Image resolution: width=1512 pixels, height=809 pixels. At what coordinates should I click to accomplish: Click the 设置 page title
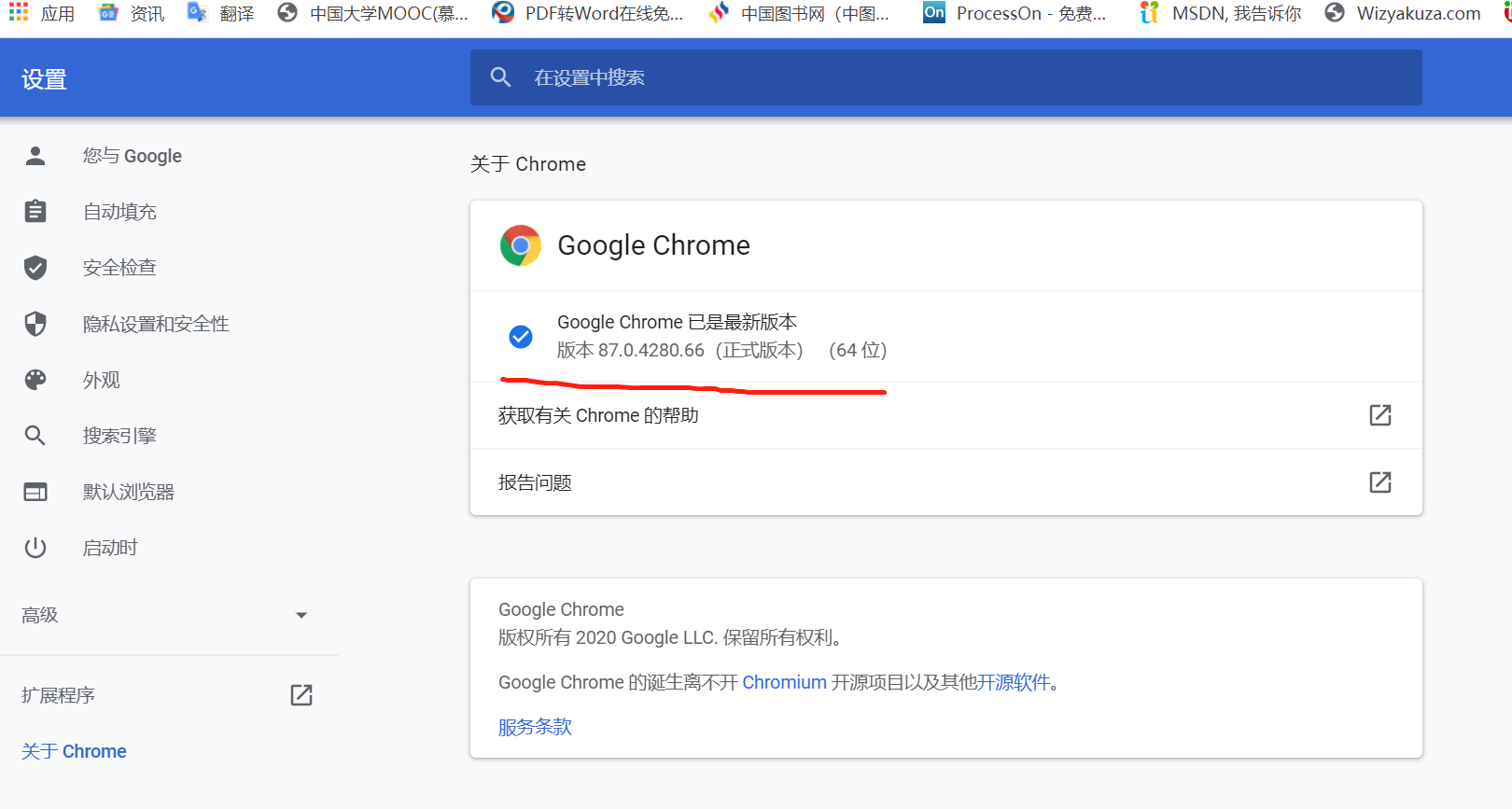44,79
